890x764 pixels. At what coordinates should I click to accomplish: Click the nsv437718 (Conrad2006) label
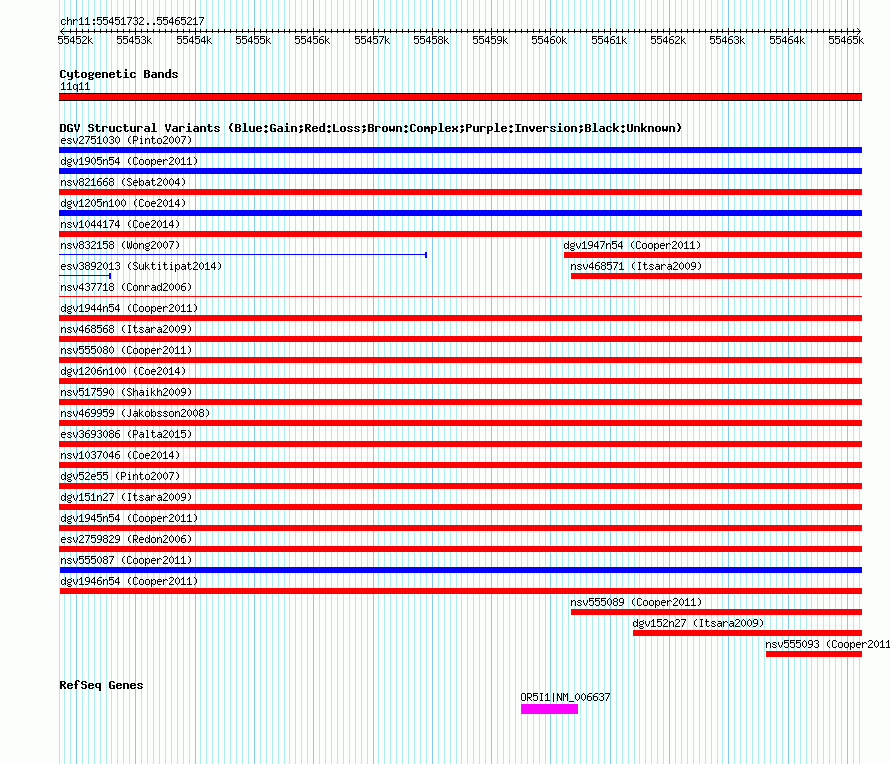coord(126,287)
